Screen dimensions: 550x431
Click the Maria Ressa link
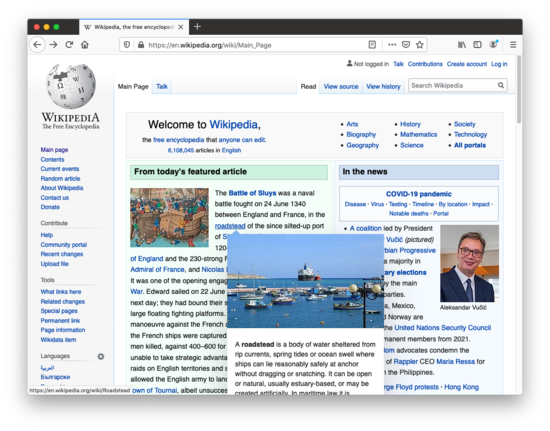pos(455,361)
